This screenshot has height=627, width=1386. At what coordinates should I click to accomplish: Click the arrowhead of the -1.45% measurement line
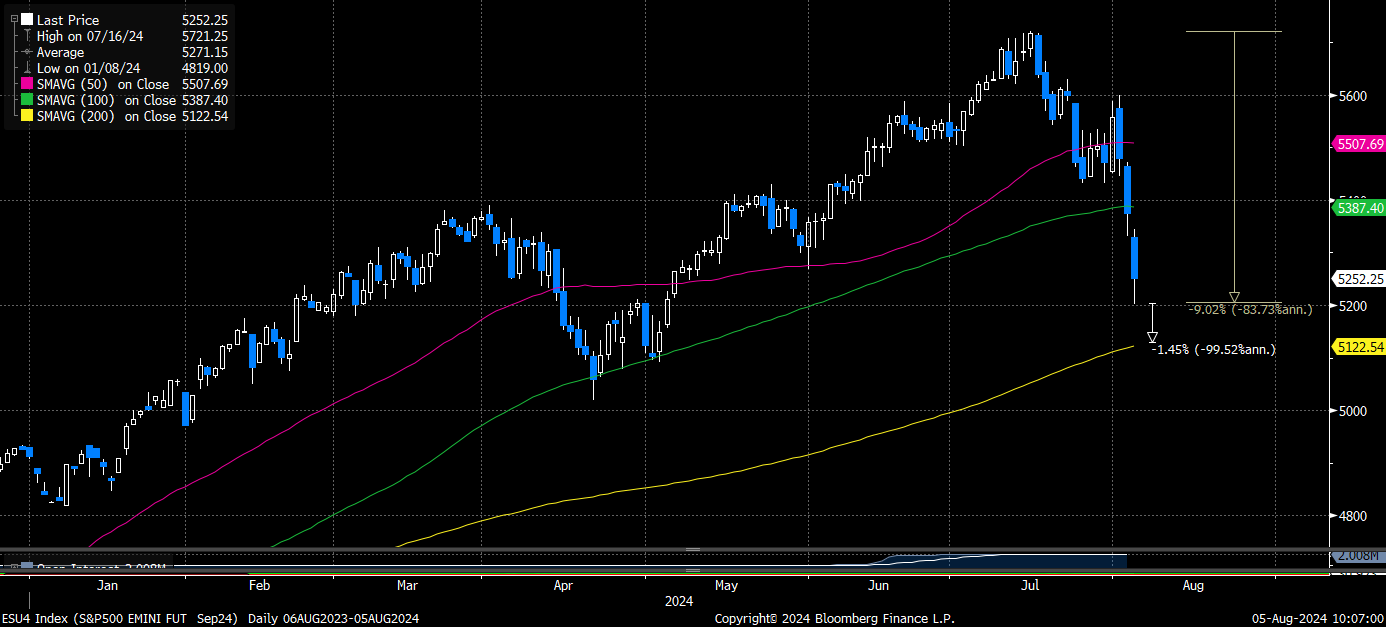tap(1152, 338)
